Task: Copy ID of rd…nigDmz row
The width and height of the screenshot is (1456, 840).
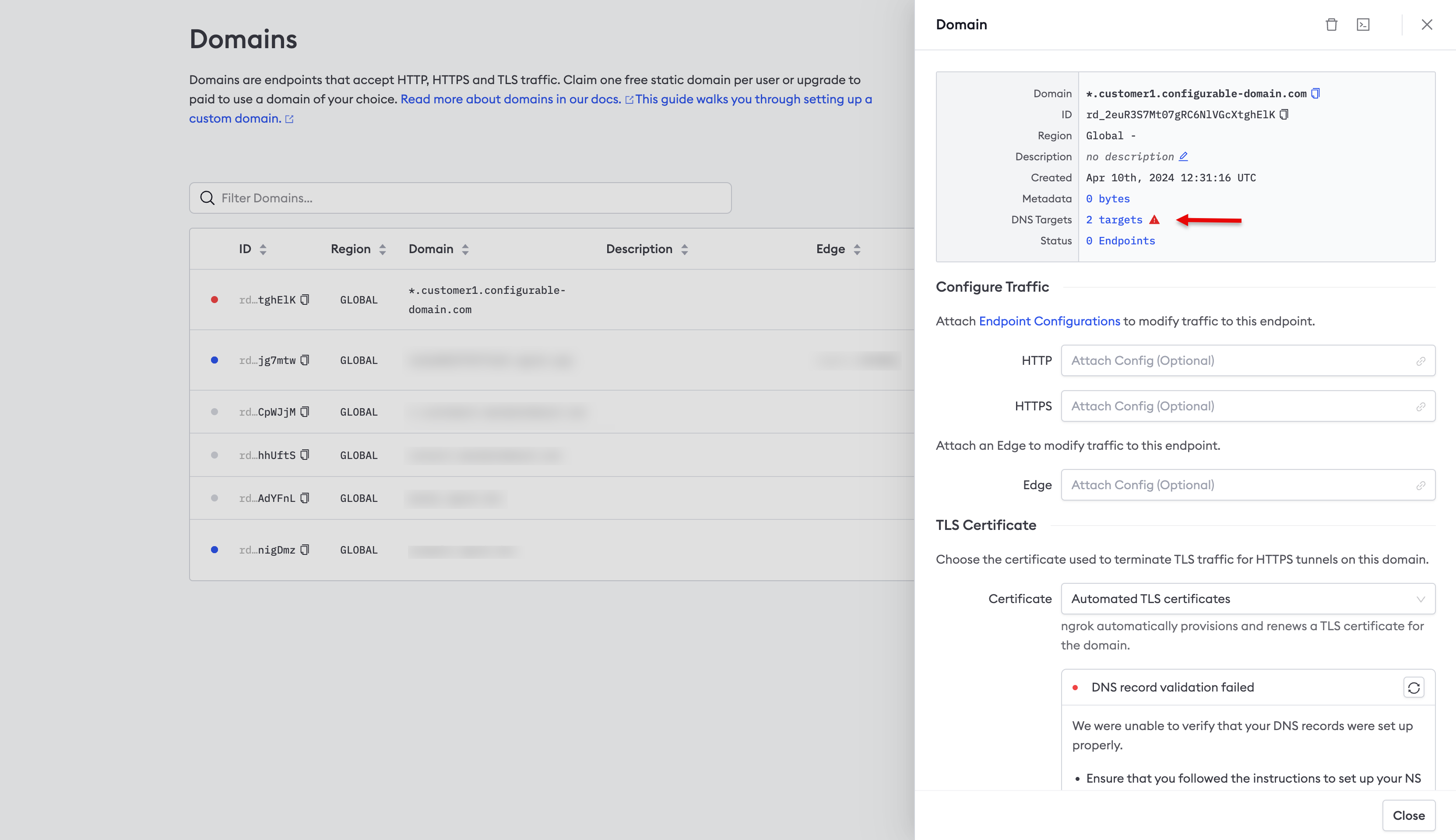Action: (x=305, y=550)
